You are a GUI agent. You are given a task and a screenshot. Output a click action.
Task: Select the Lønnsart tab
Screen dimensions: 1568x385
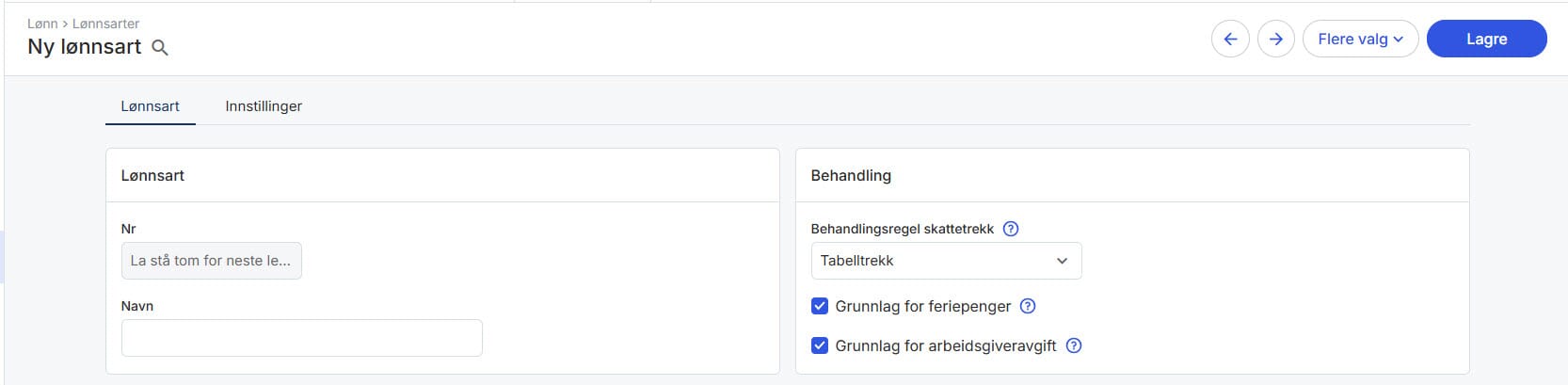[x=150, y=106]
